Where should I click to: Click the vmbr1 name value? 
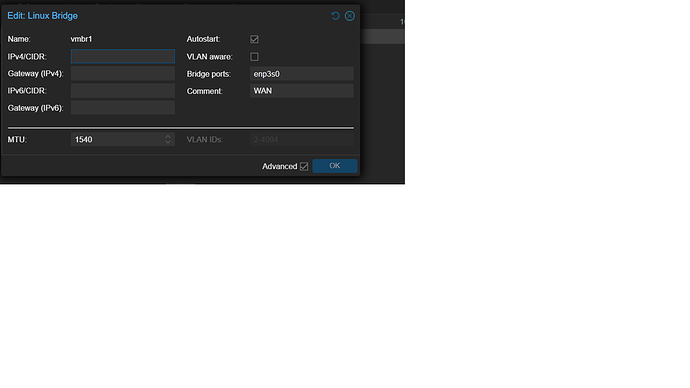click(x=81, y=39)
